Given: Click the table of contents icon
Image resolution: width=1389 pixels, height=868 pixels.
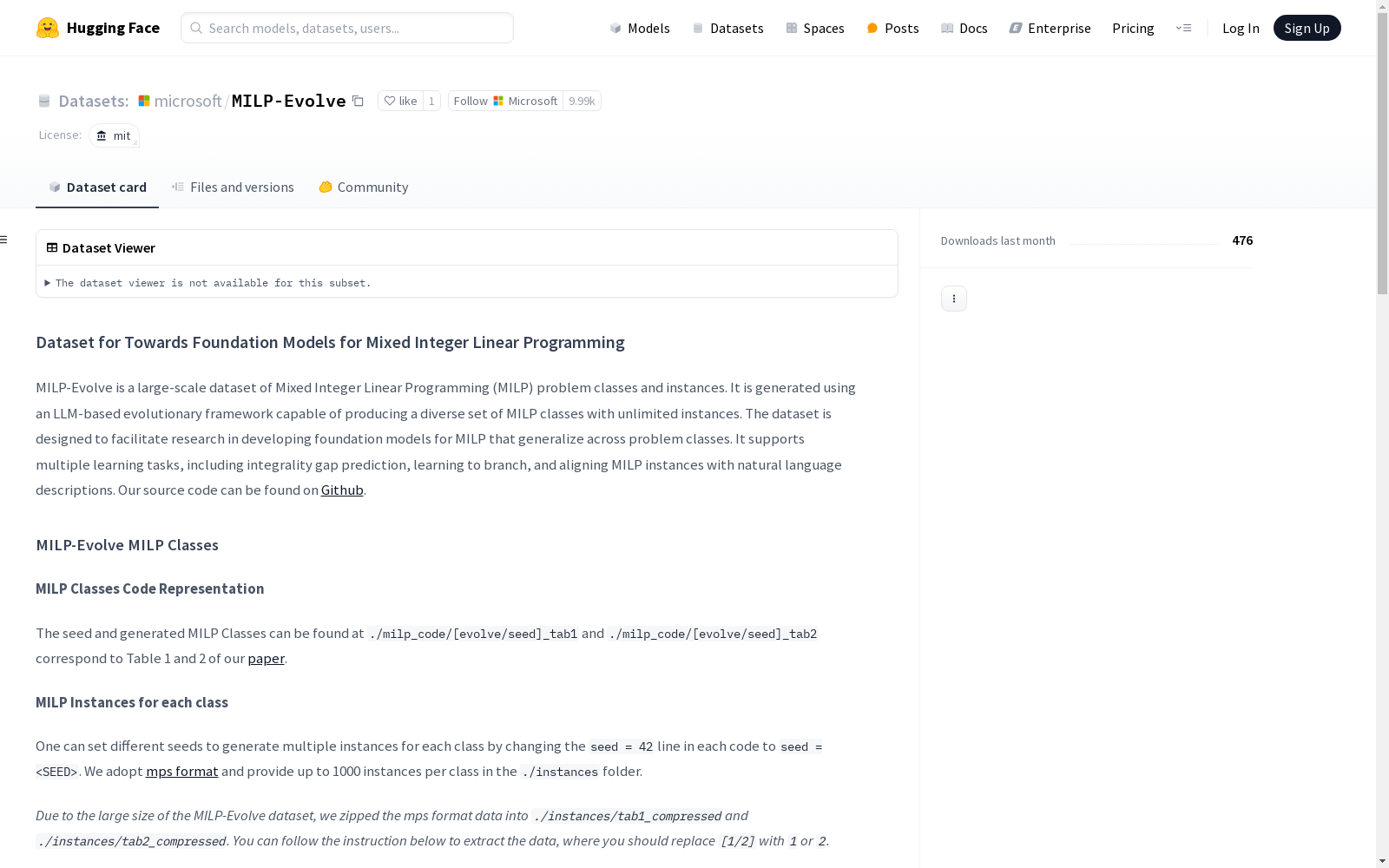Looking at the screenshot, I should (4, 240).
